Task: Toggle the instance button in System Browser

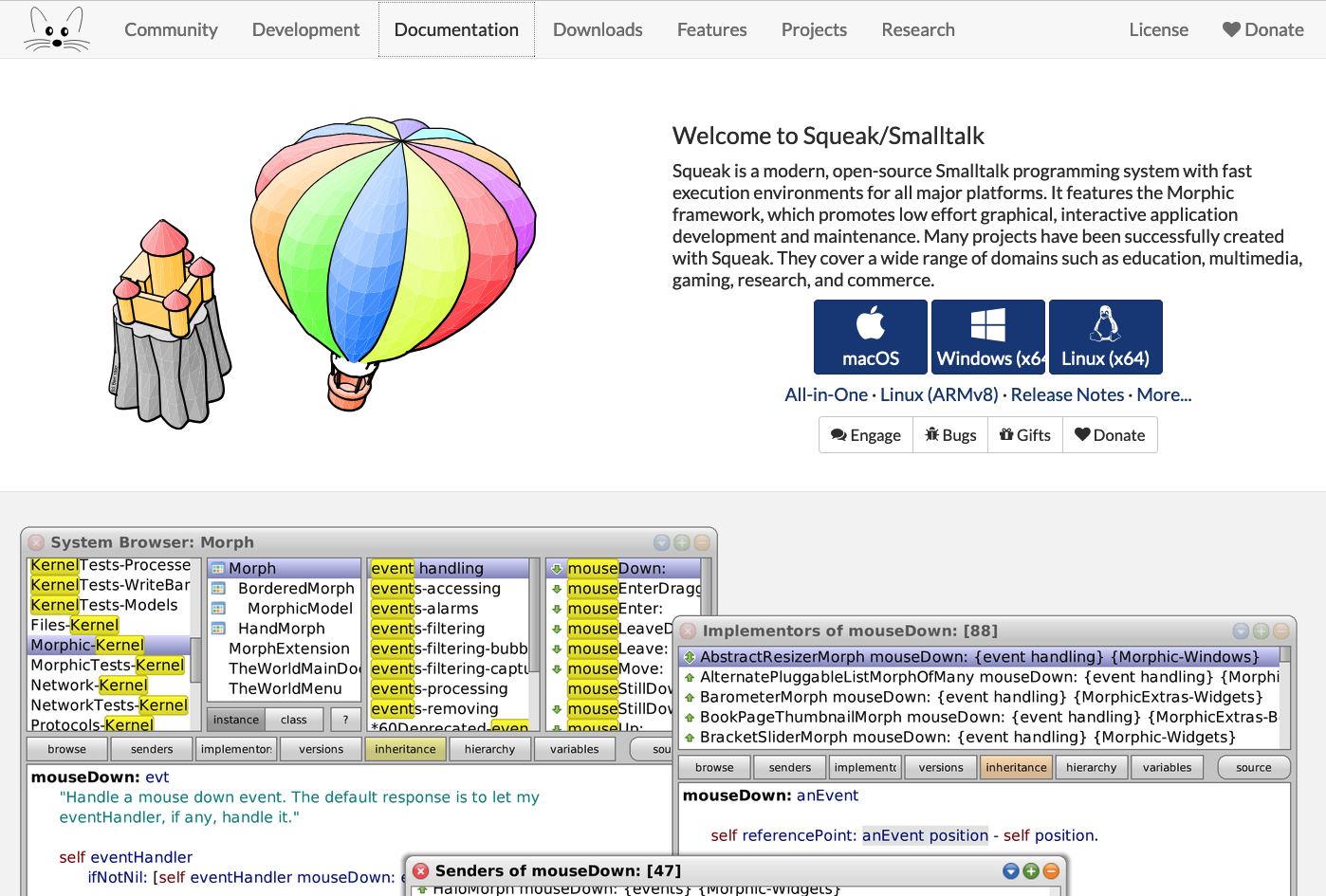Action: (x=236, y=720)
